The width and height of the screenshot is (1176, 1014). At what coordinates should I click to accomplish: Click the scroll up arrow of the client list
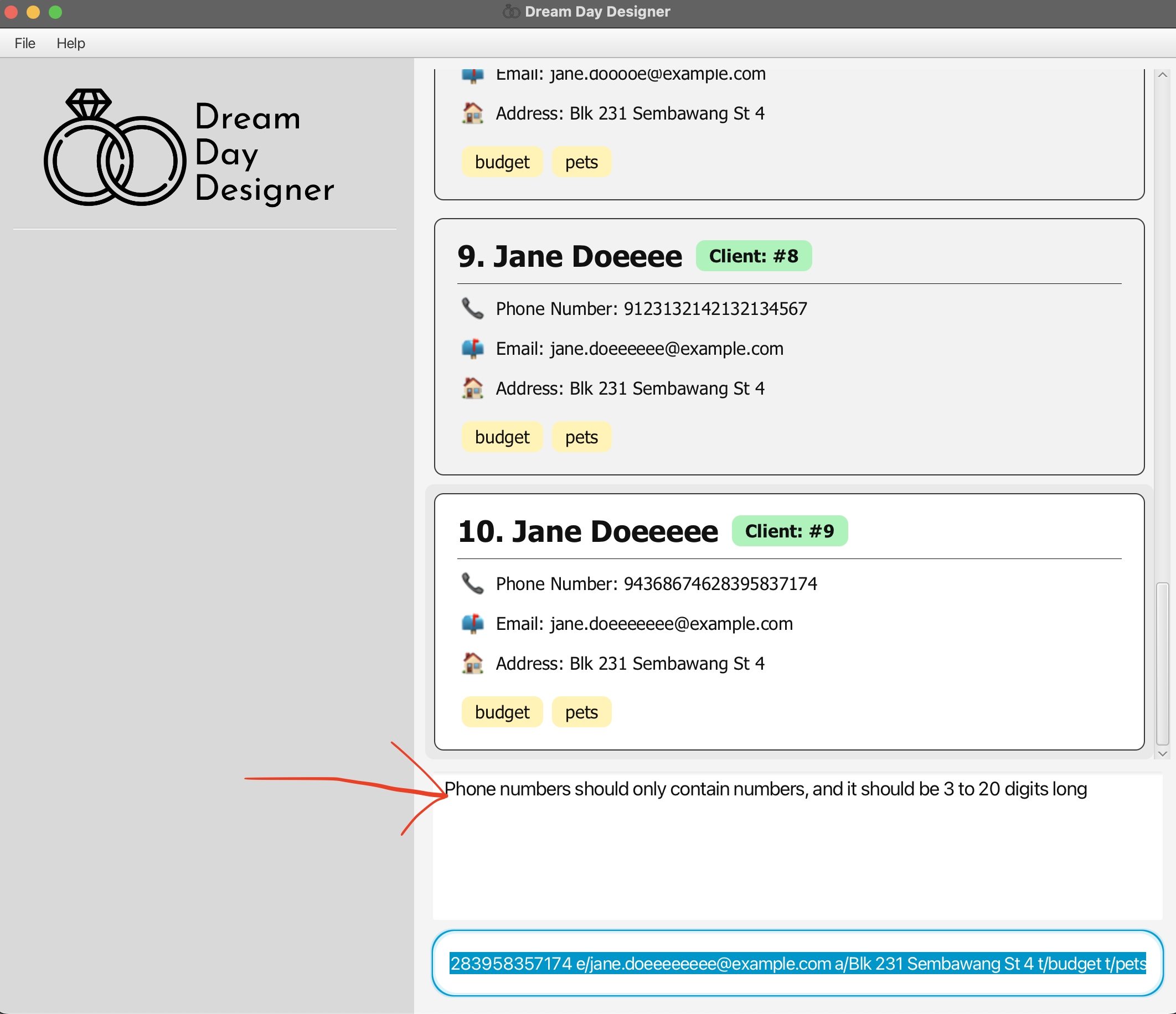pyautogui.click(x=1162, y=75)
